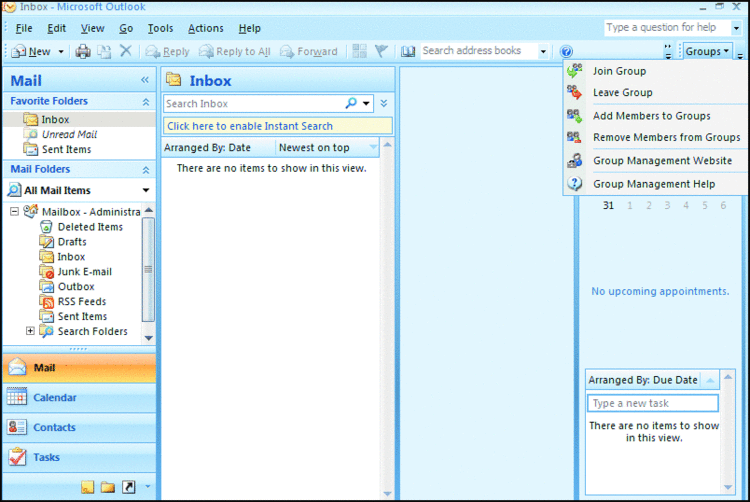The height and width of the screenshot is (502, 750).
Task: Click the Arranged By: Date header
Action: (x=219, y=148)
